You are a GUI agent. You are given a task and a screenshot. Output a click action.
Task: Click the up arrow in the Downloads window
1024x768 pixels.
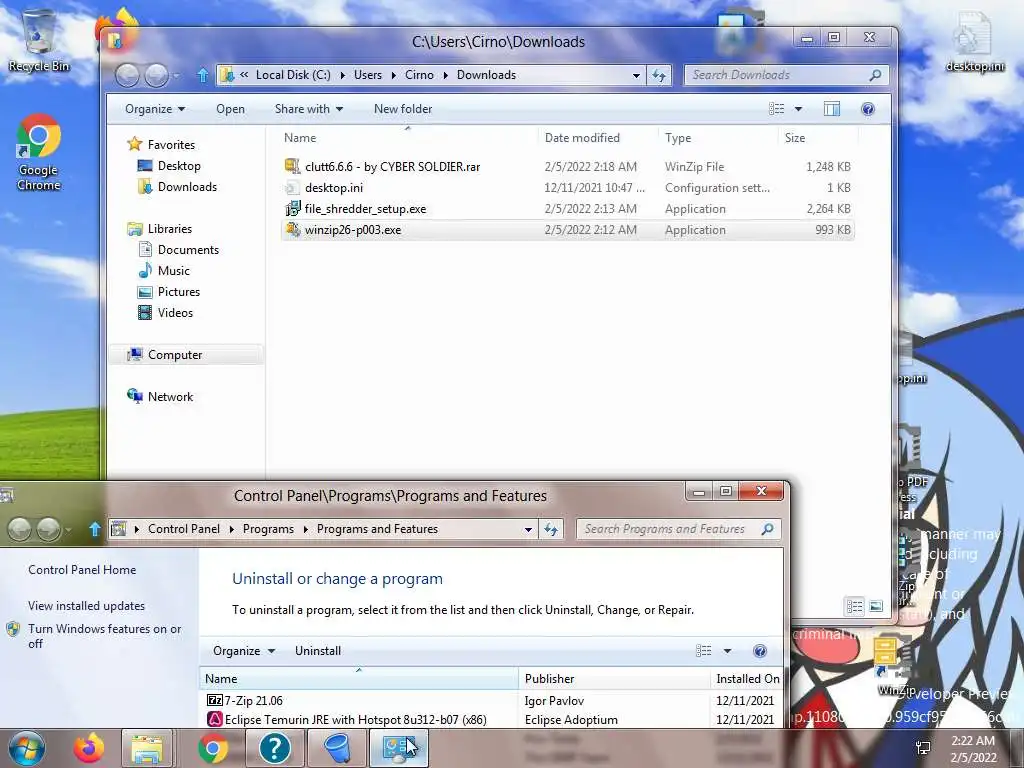(202, 76)
